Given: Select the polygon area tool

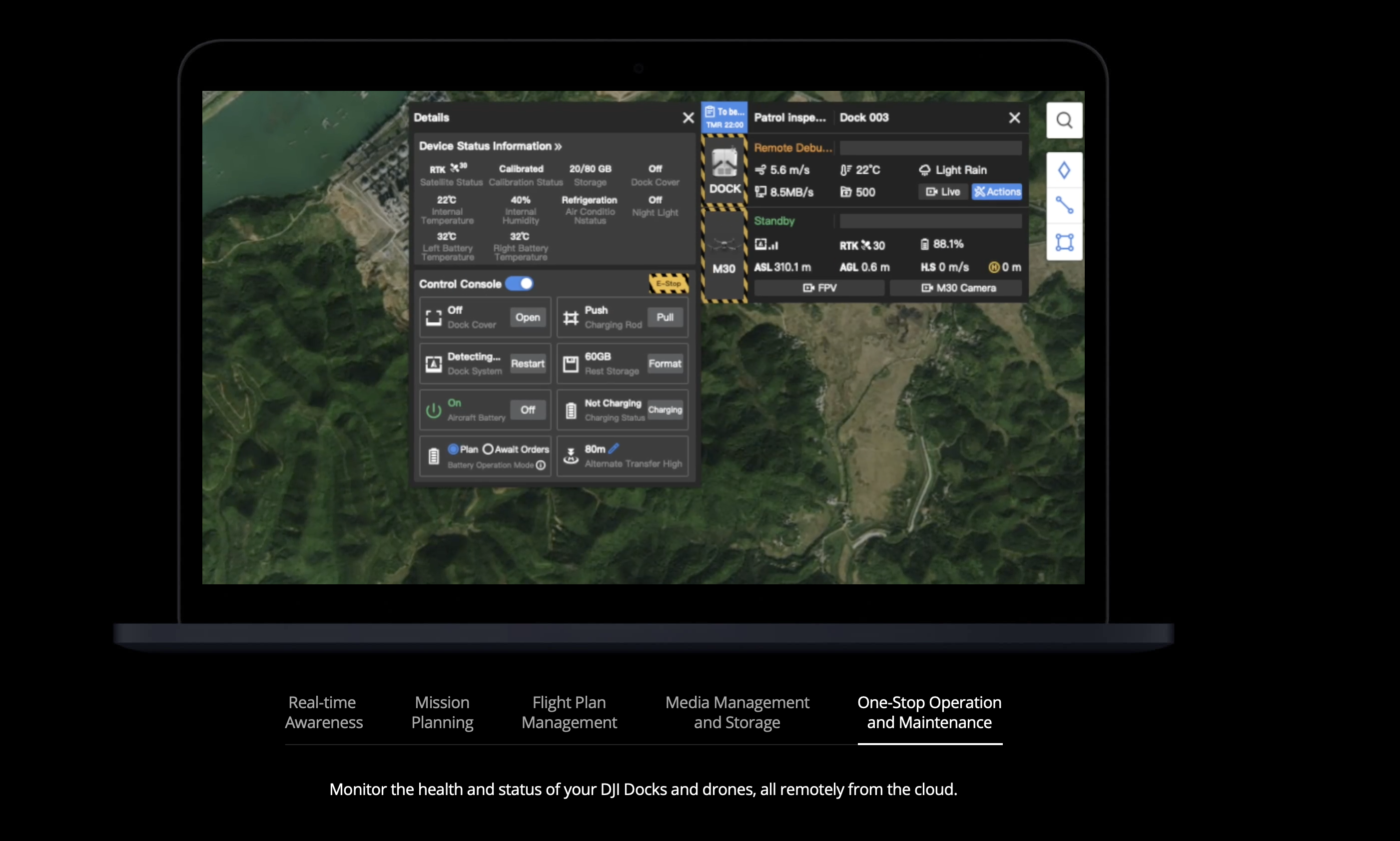Looking at the screenshot, I should (x=1064, y=243).
